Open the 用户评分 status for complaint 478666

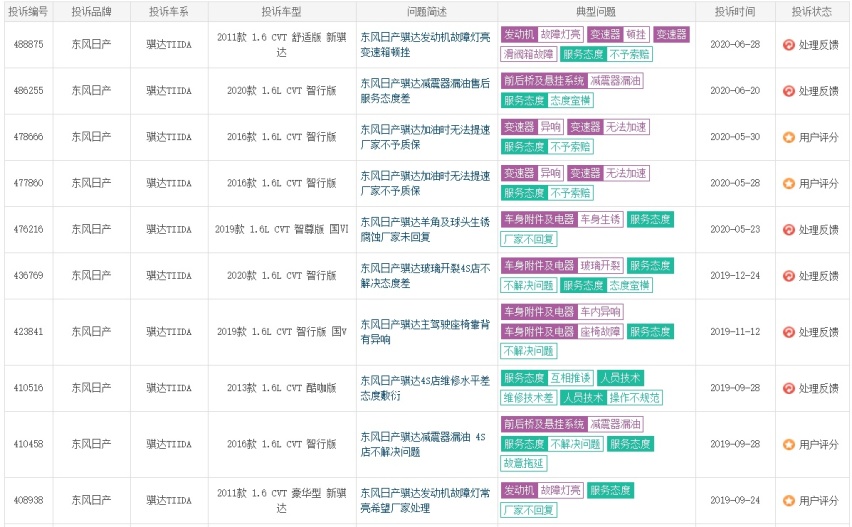point(818,137)
